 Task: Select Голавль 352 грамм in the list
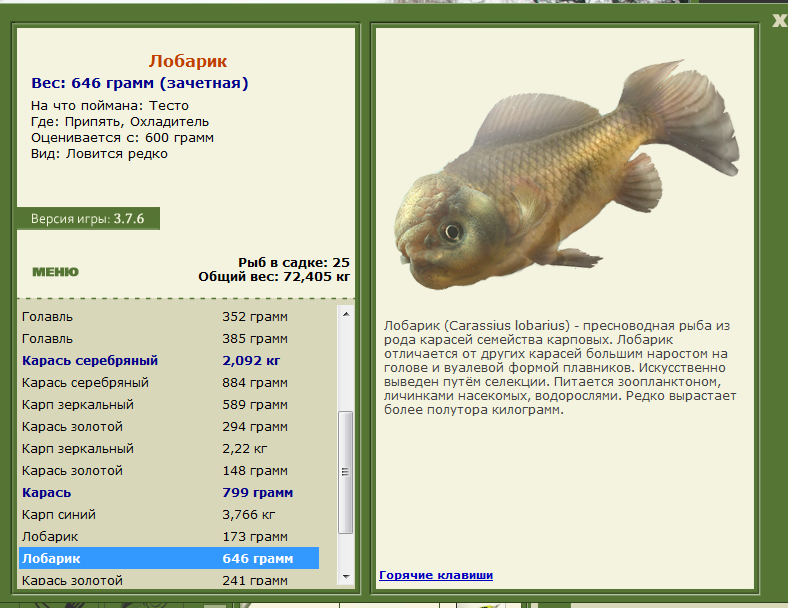point(169,317)
